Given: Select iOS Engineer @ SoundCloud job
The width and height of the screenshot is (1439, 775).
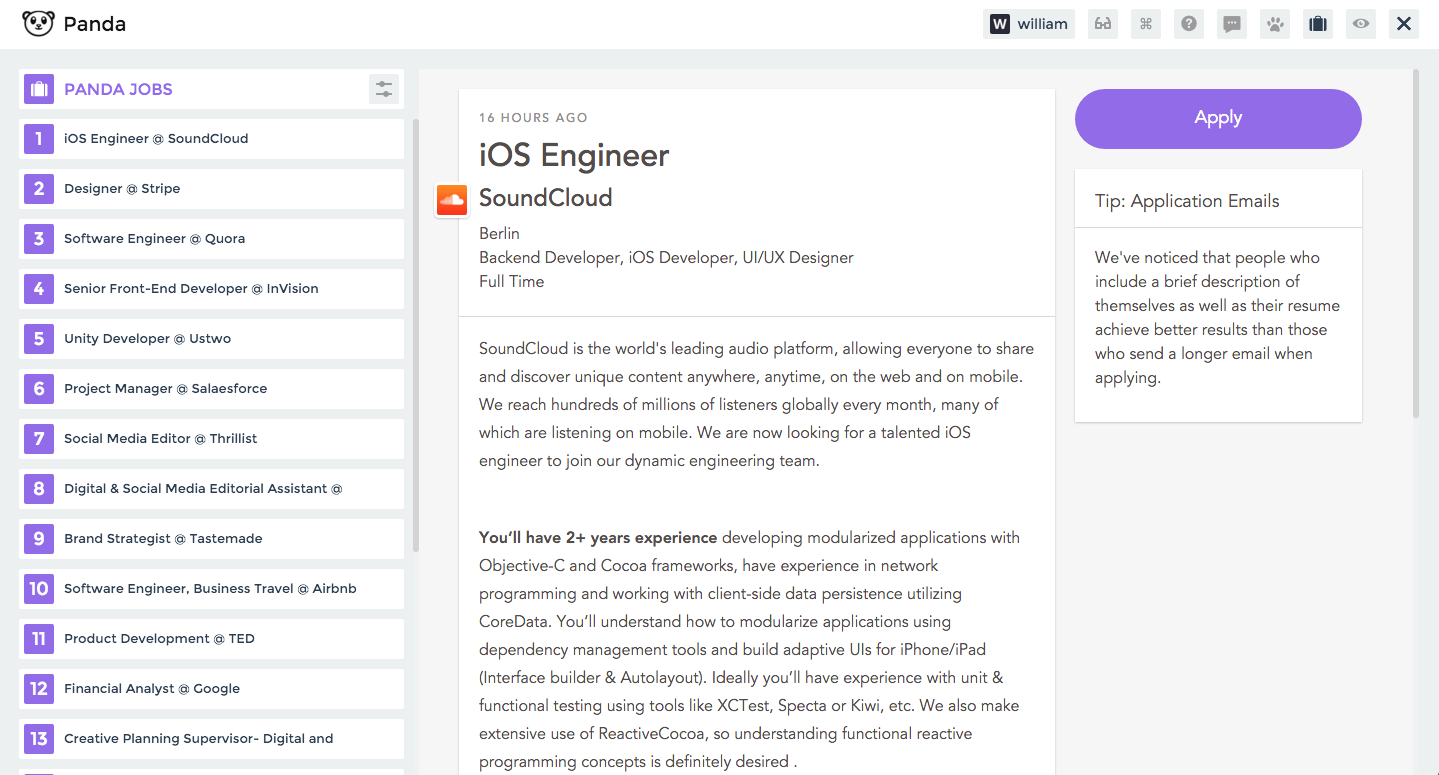Looking at the screenshot, I should coord(212,139).
